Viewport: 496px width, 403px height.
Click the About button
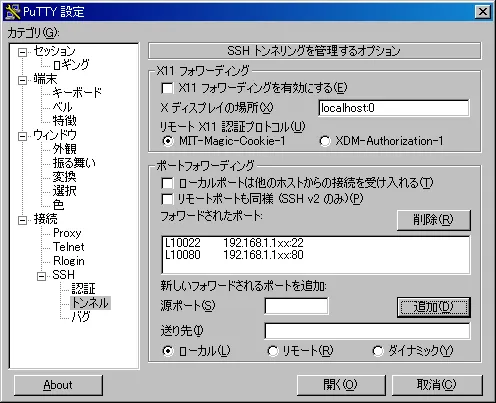click(58, 385)
